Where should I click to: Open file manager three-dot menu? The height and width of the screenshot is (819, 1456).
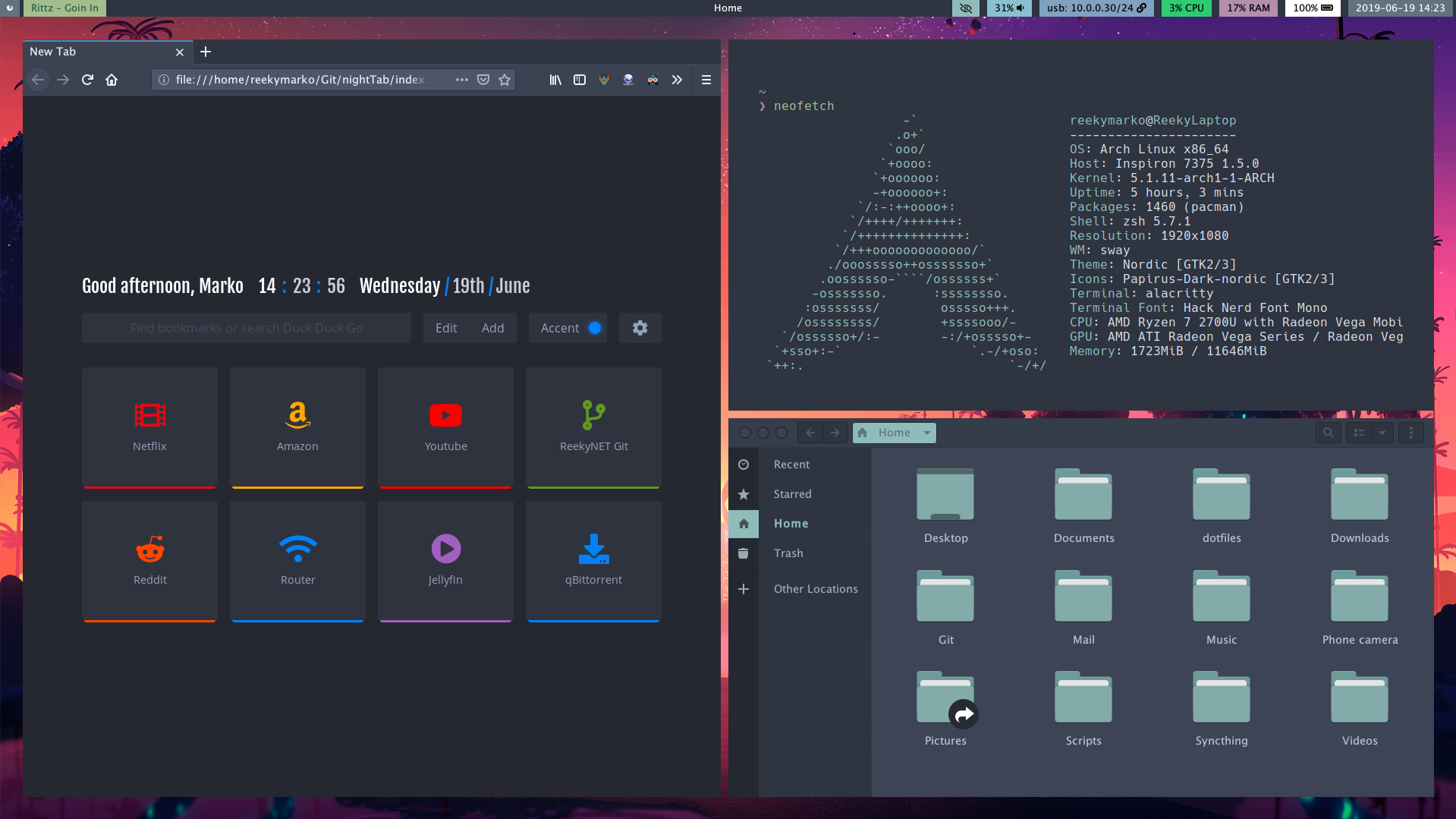point(1411,433)
